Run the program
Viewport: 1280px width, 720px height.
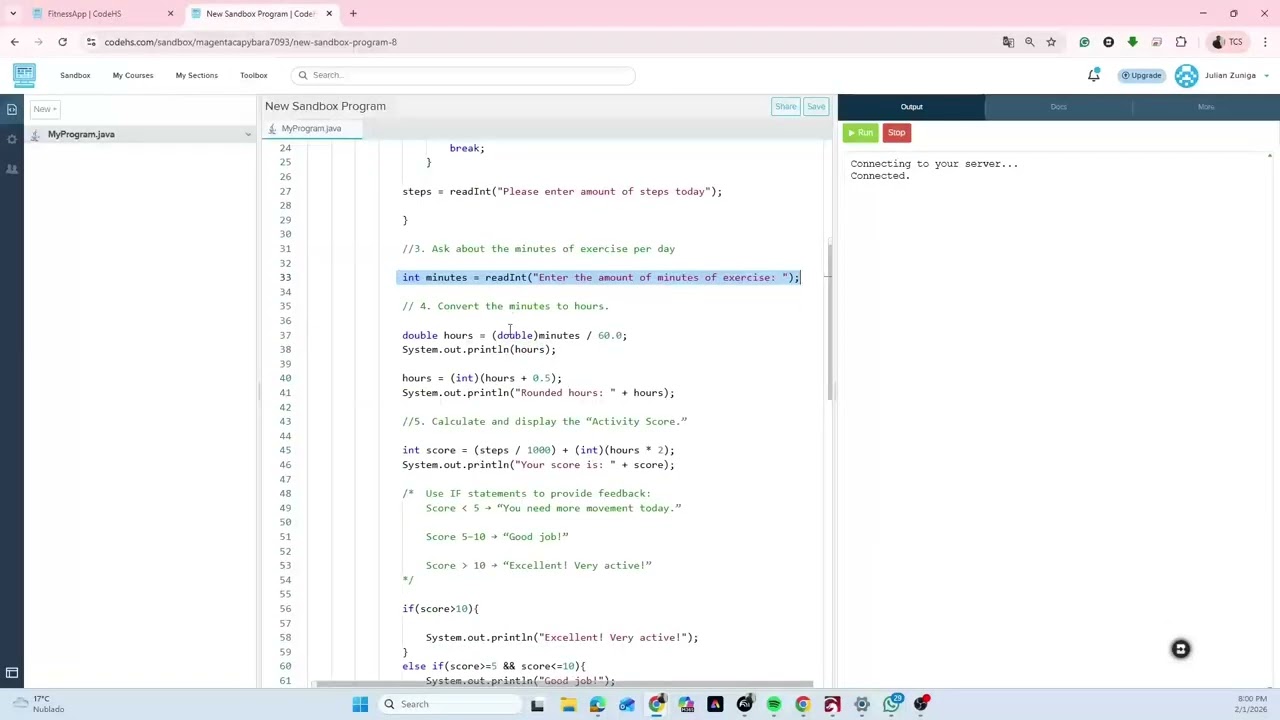[x=860, y=133]
